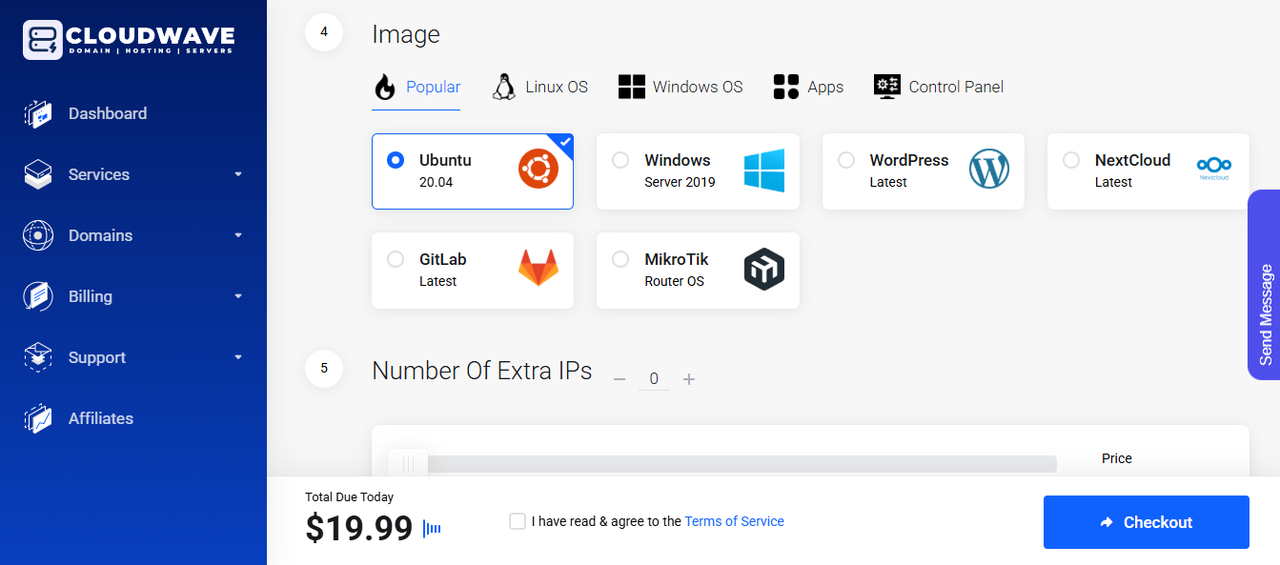Expand the Billing menu arrow
This screenshot has height=565, width=1280.
(x=238, y=296)
